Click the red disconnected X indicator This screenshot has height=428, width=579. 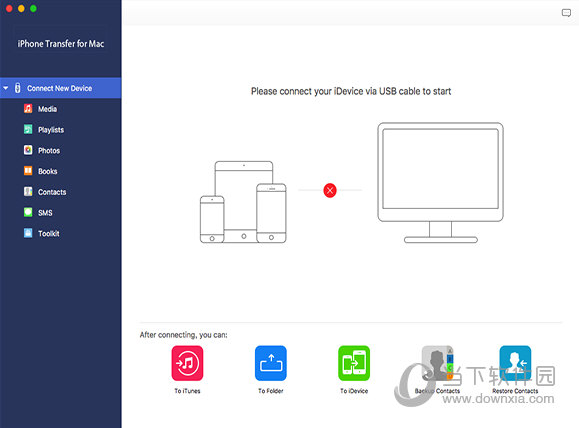(x=330, y=190)
